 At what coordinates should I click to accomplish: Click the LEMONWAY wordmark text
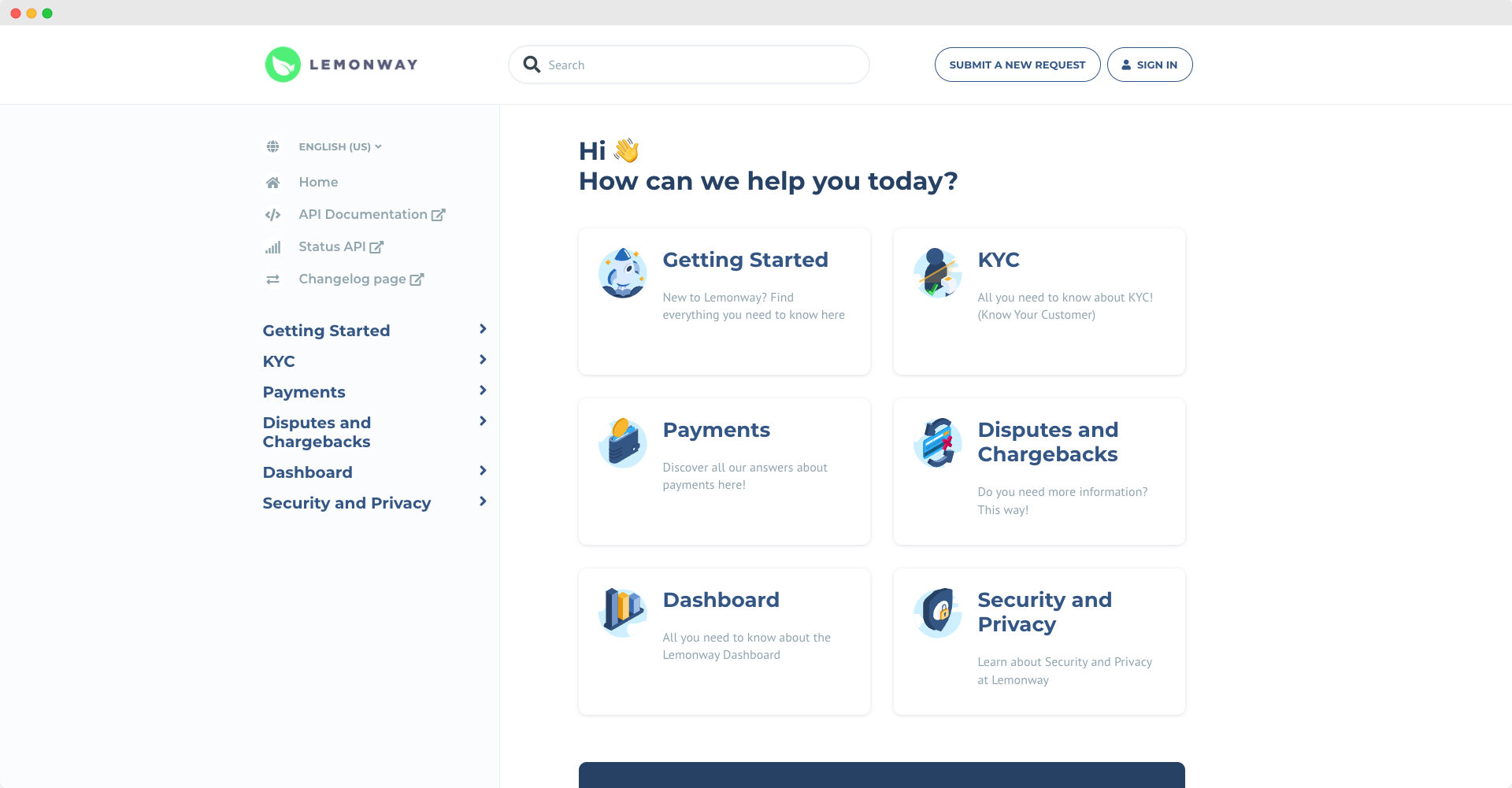click(364, 65)
